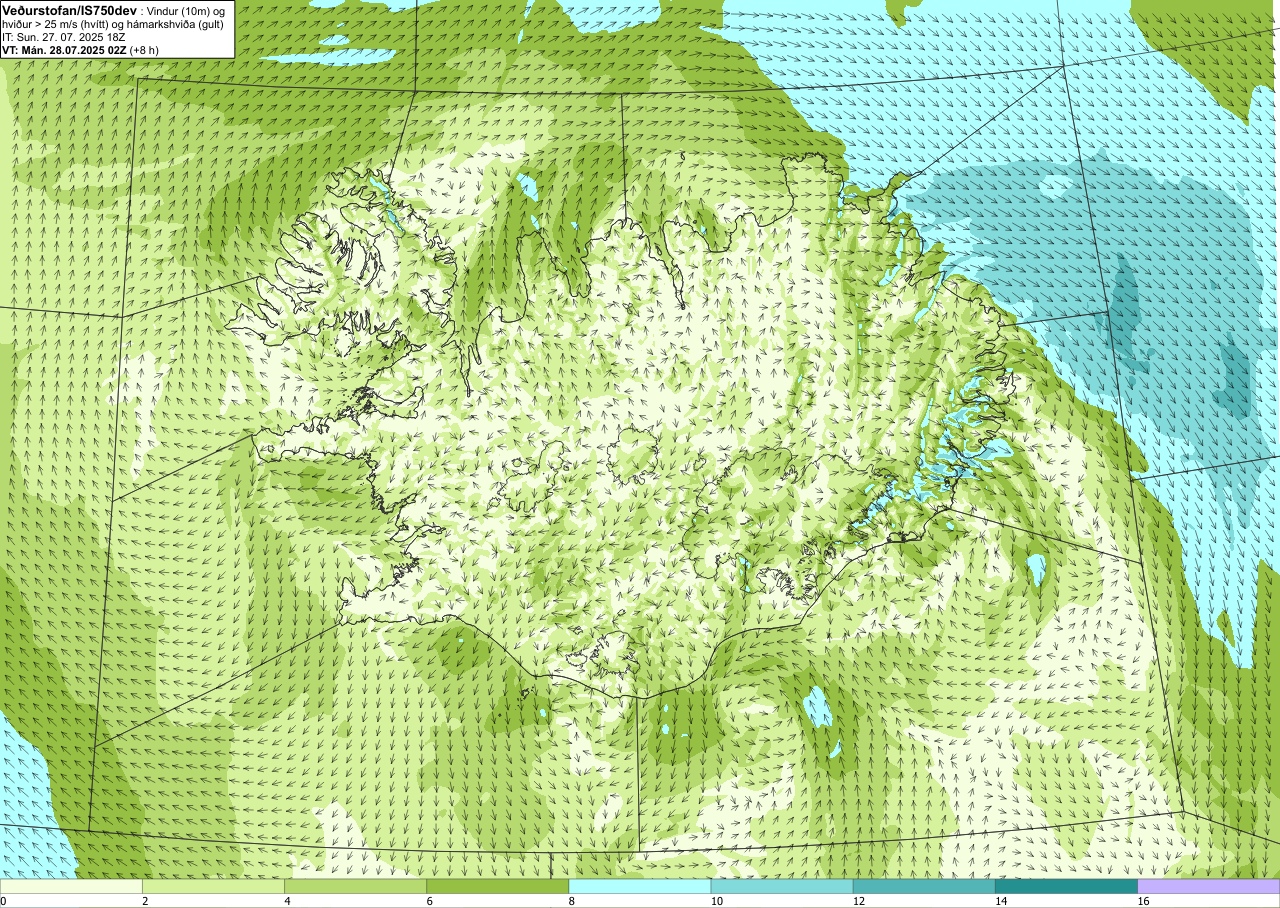The width and height of the screenshot is (1280, 908).
Task: Click the '(+8 h)' forecast offset text
Action: [144, 49]
